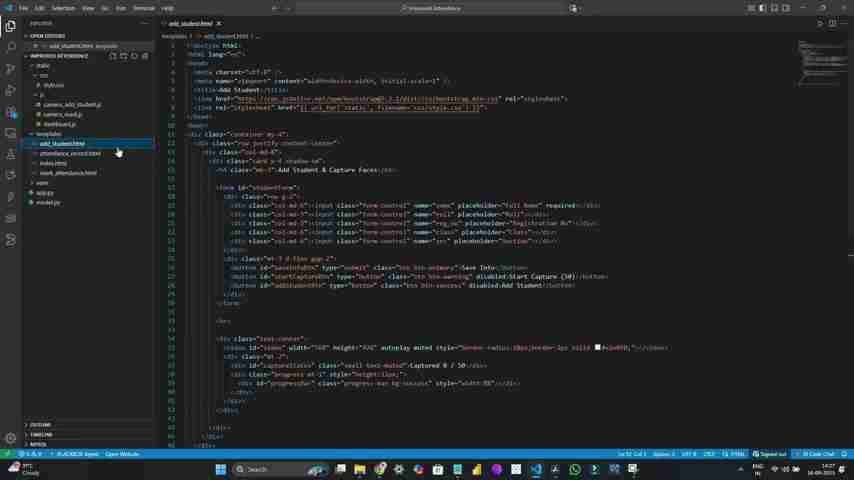Collapse the templates folder

point(48,134)
